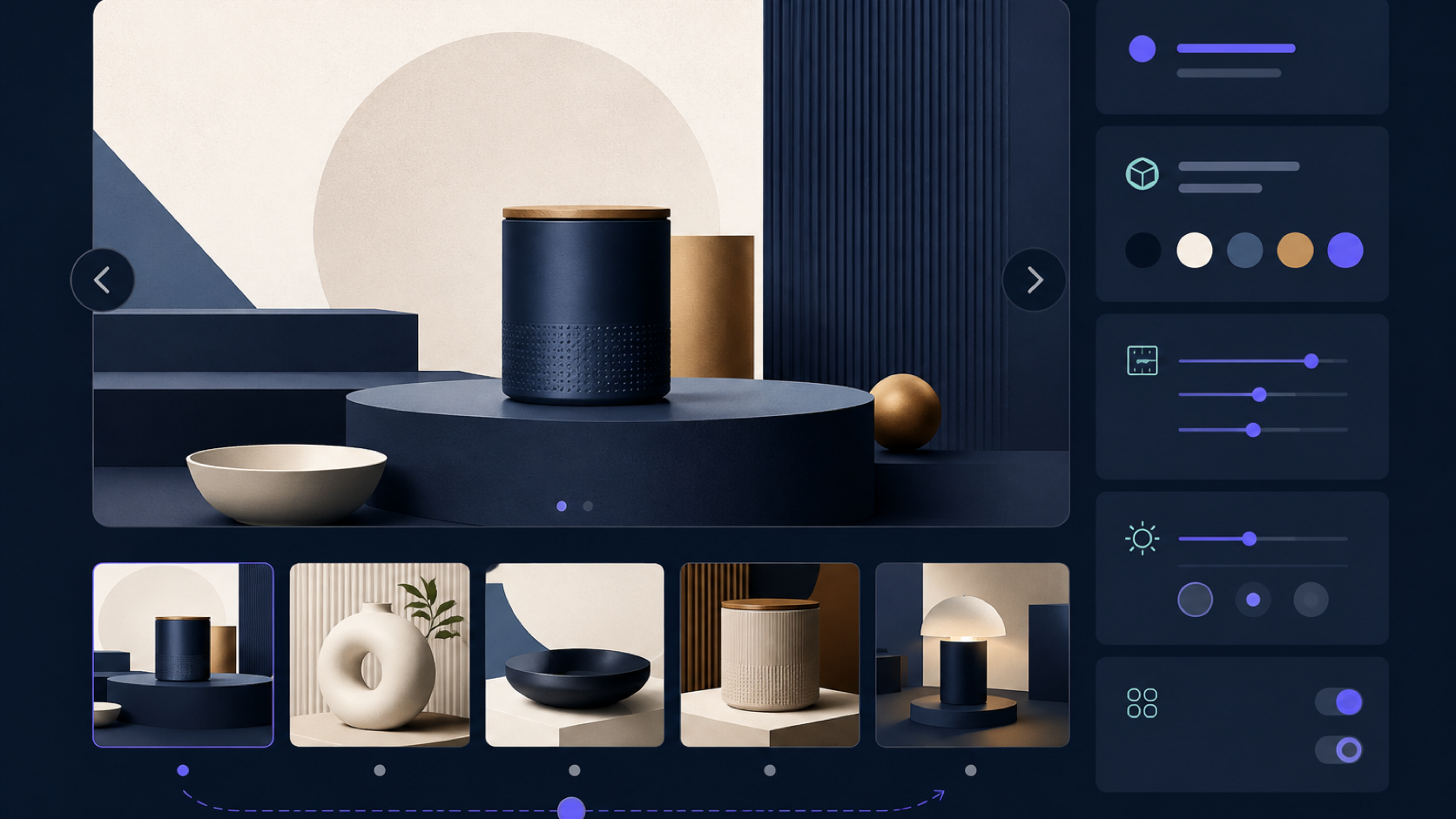Pick the black color swatch
1456x819 pixels.
(x=1143, y=251)
